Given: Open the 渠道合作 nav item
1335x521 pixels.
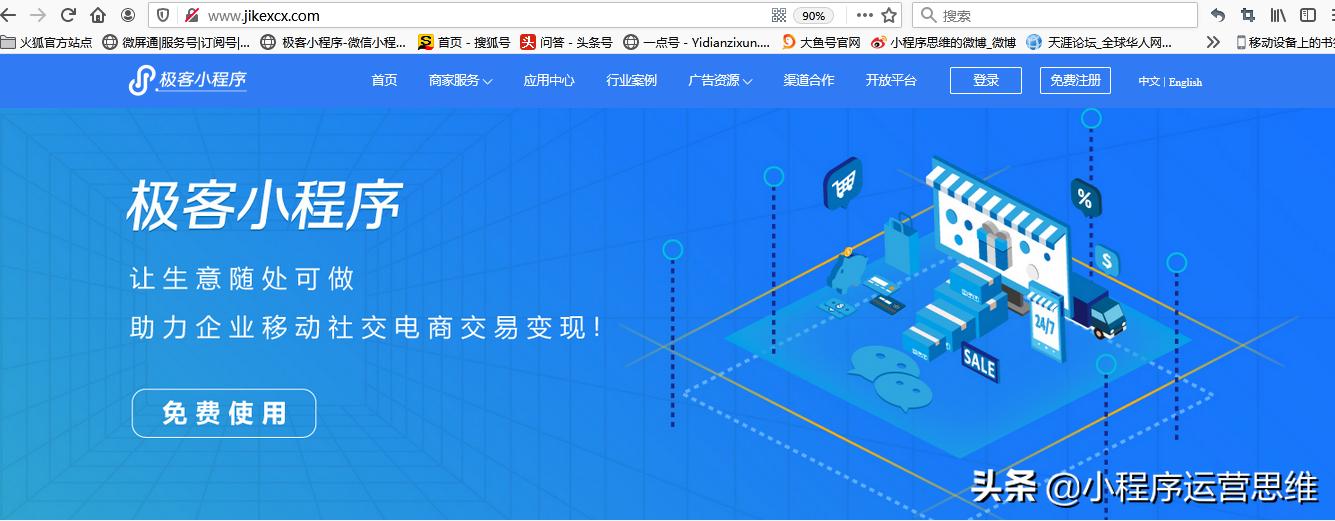Looking at the screenshot, I should click(808, 80).
